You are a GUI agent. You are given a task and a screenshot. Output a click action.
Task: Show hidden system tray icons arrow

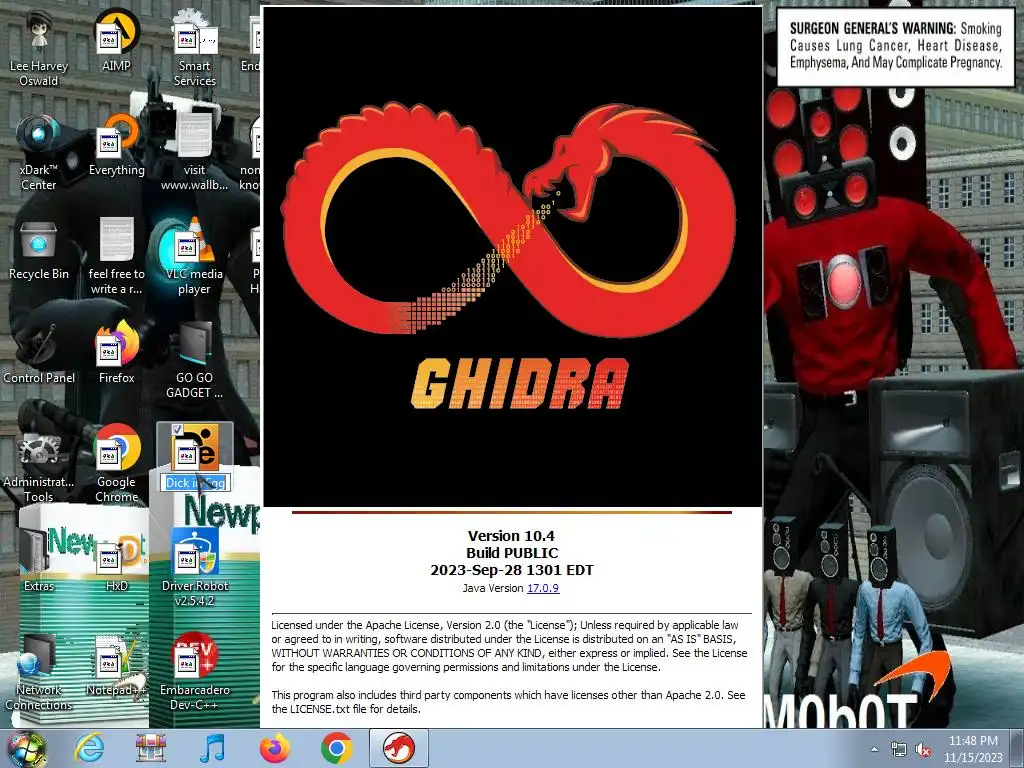874,749
